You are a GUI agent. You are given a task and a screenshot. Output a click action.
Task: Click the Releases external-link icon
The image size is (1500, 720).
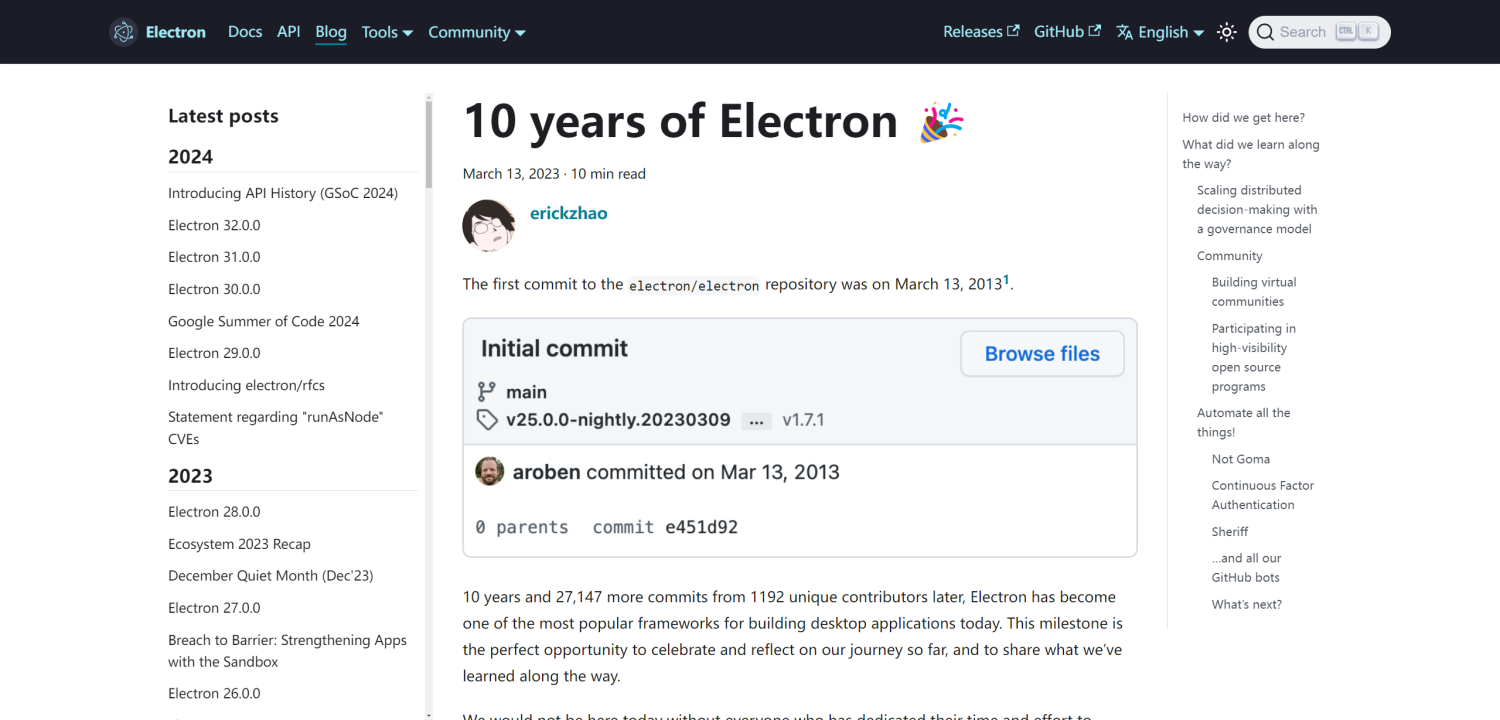point(1013,30)
